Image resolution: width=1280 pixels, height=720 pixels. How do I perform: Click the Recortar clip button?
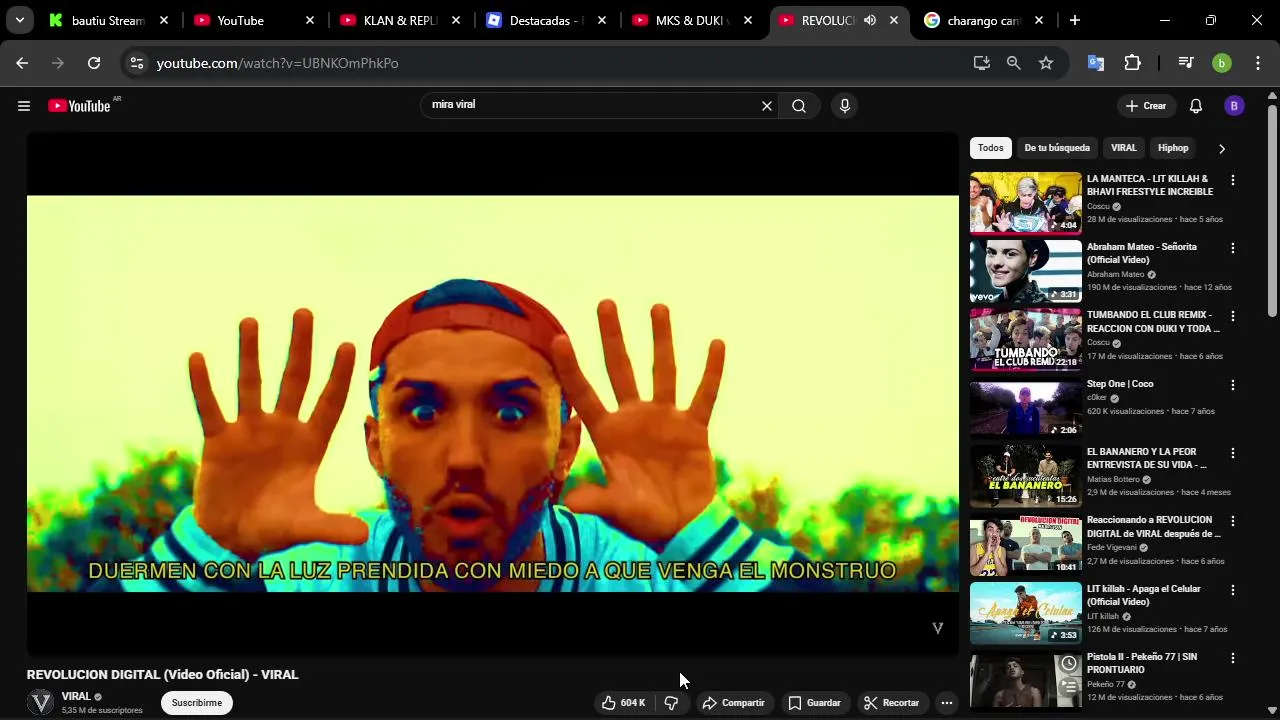point(891,703)
